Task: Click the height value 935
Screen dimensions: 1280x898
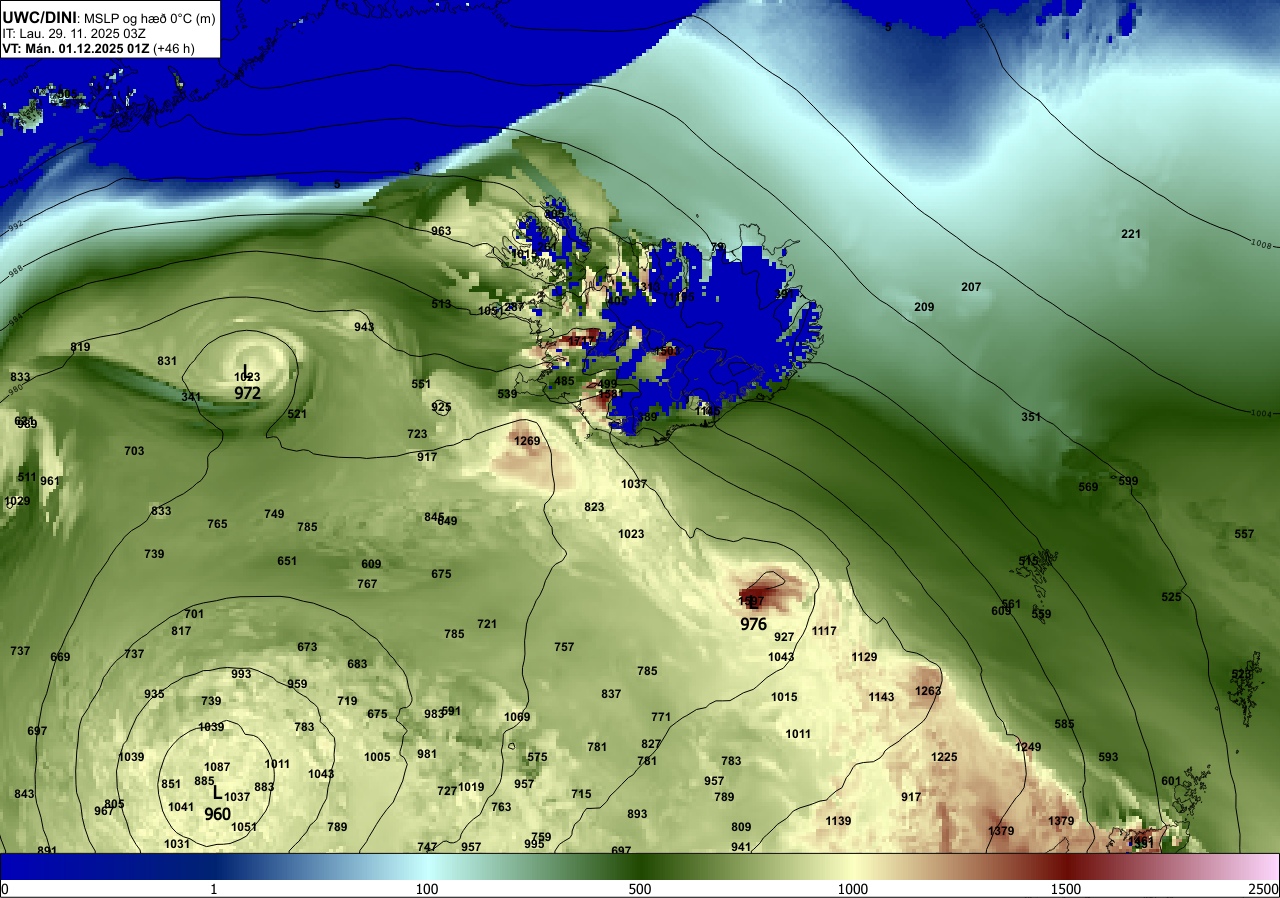Action: click(x=154, y=694)
